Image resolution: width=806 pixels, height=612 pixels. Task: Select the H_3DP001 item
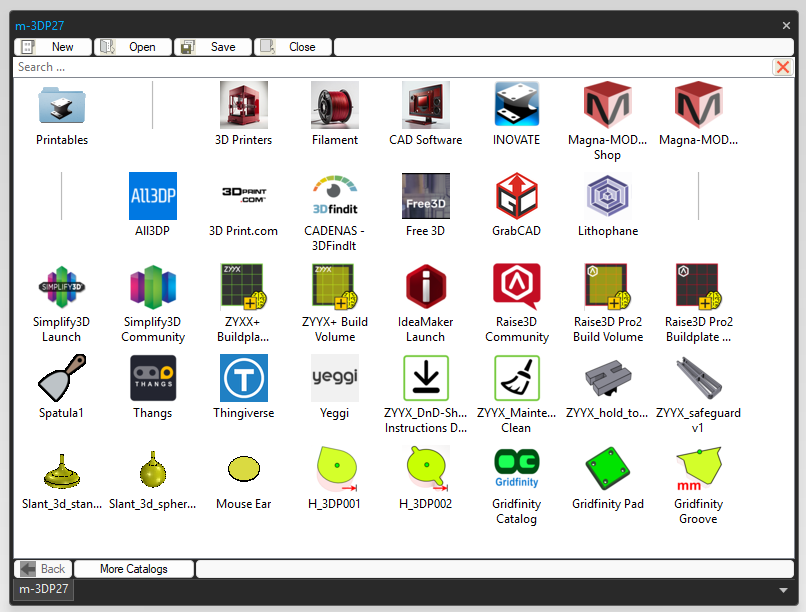[335, 469]
